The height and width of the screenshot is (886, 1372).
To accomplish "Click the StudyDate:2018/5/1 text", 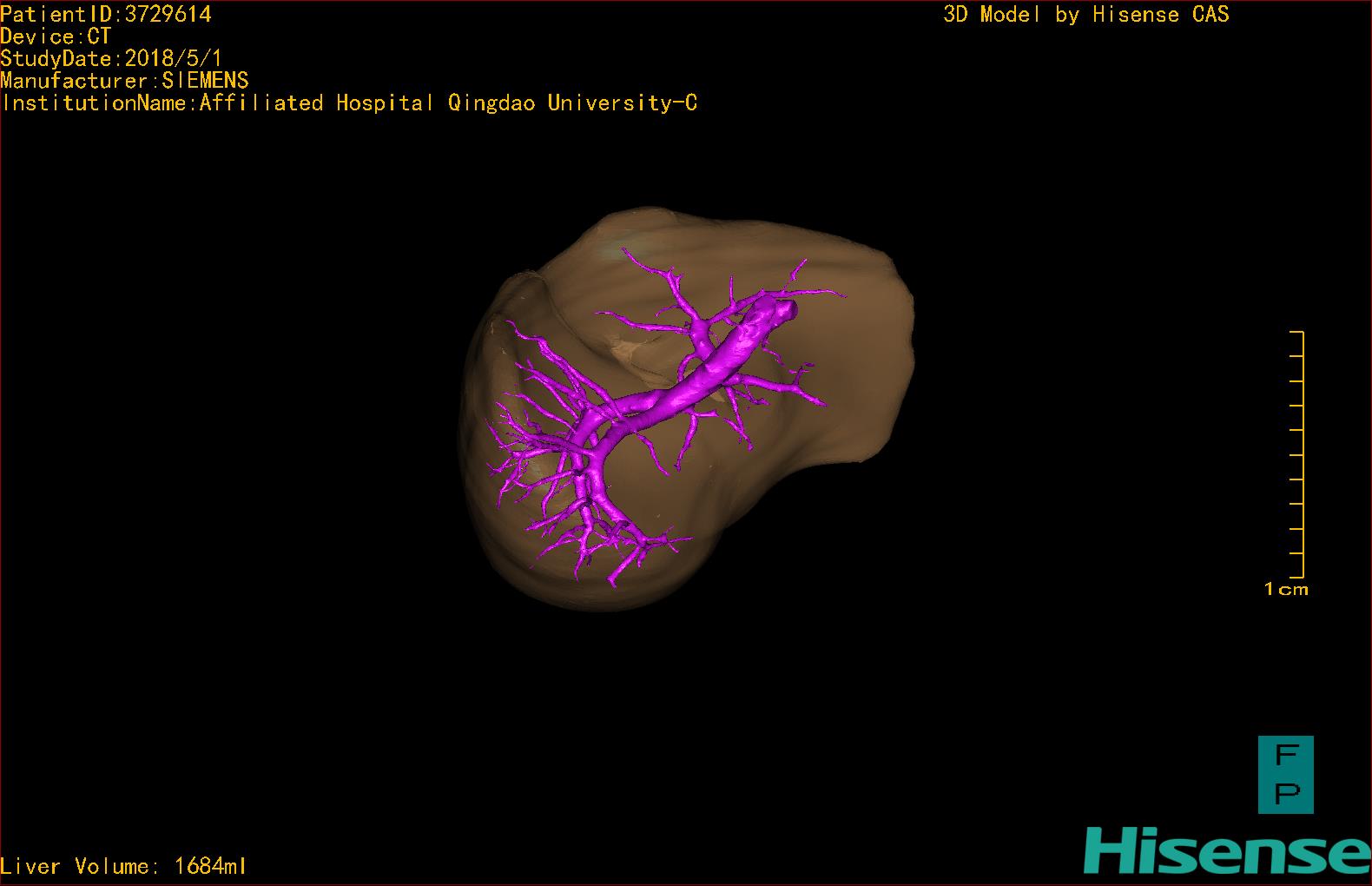I will (111, 59).
